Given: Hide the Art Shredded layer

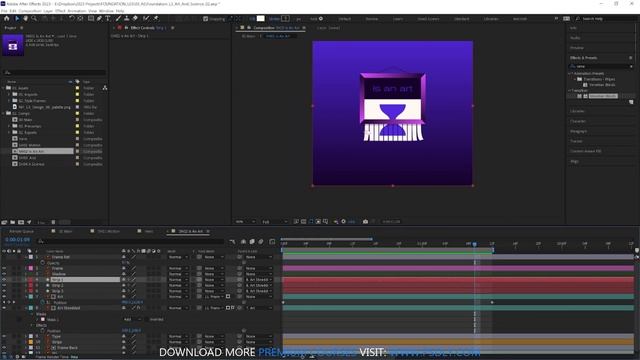Looking at the screenshot, I should click(x=4, y=308).
